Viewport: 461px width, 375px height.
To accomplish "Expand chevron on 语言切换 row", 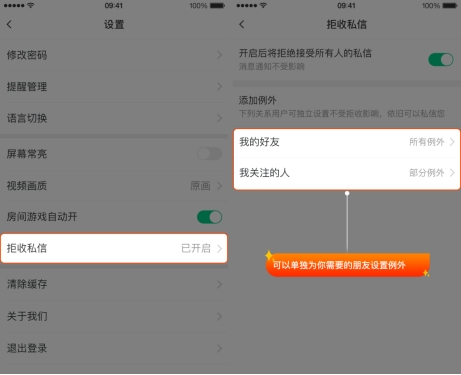I will tap(219, 118).
